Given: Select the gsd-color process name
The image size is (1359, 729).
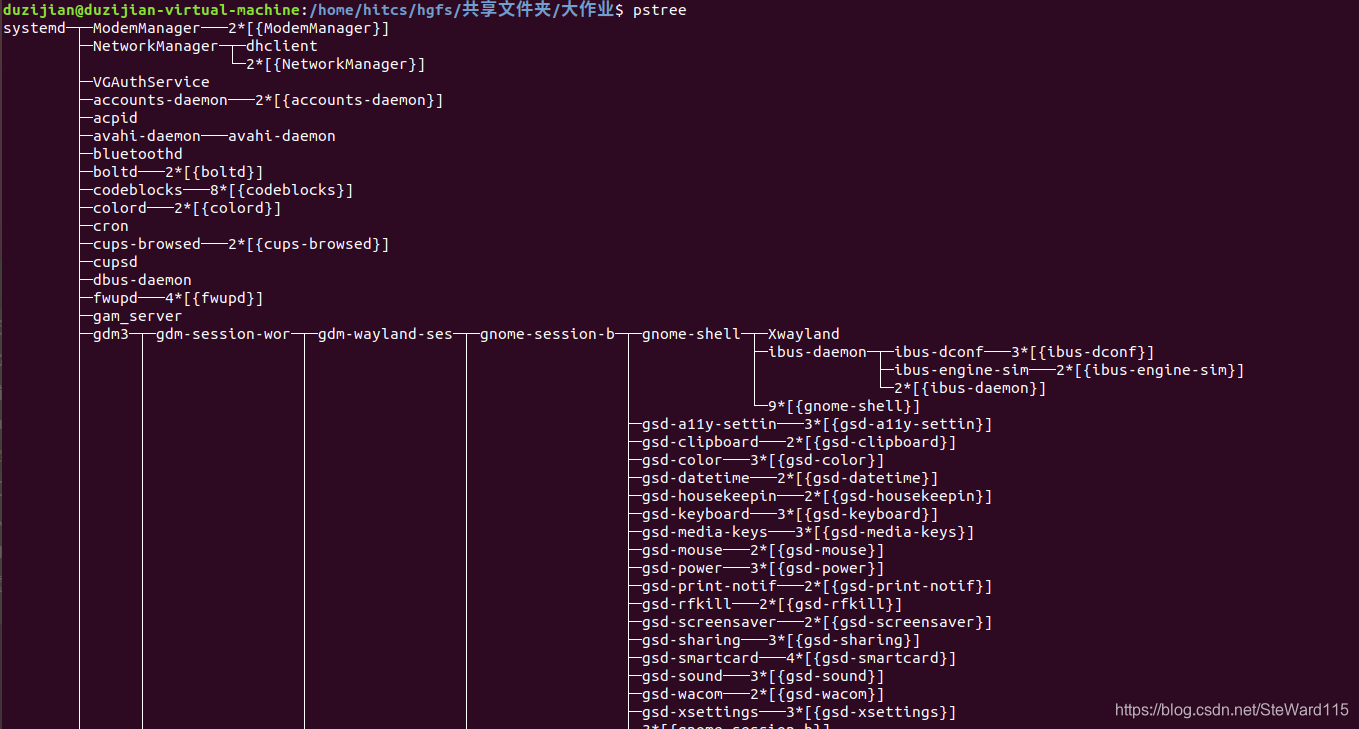Looking at the screenshot, I should click(x=682, y=460).
